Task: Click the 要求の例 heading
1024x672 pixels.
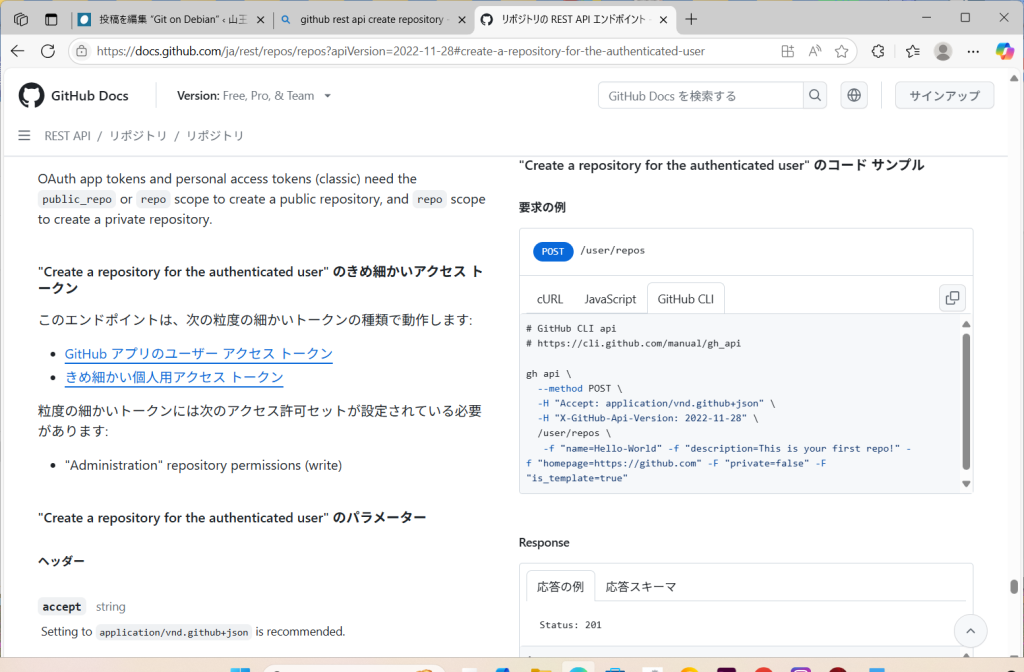Action: coord(542,207)
